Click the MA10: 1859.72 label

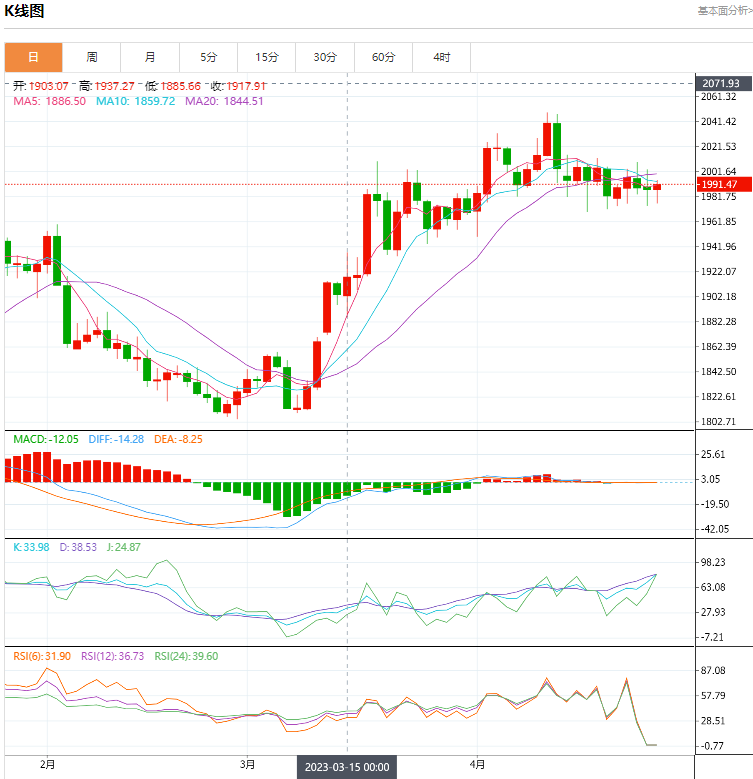pyautogui.click(x=136, y=101)
